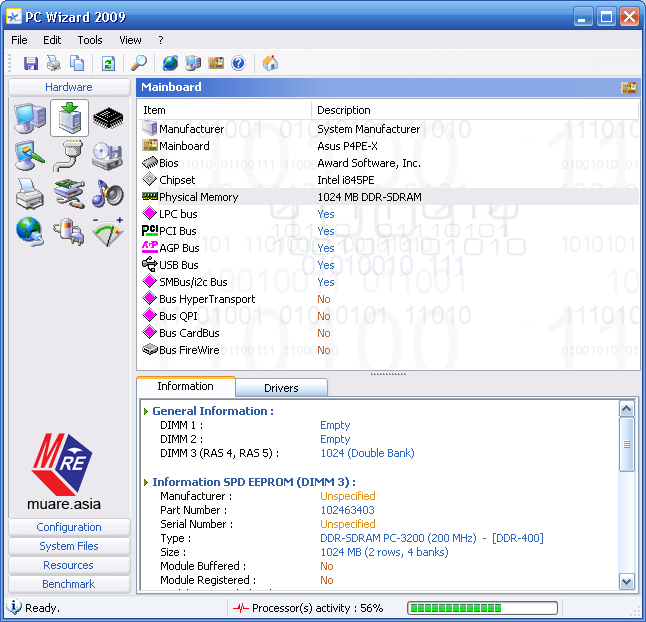646x622 pixels.
Task: Click the information panel scrollbar thumb
Action: (627, 444)
